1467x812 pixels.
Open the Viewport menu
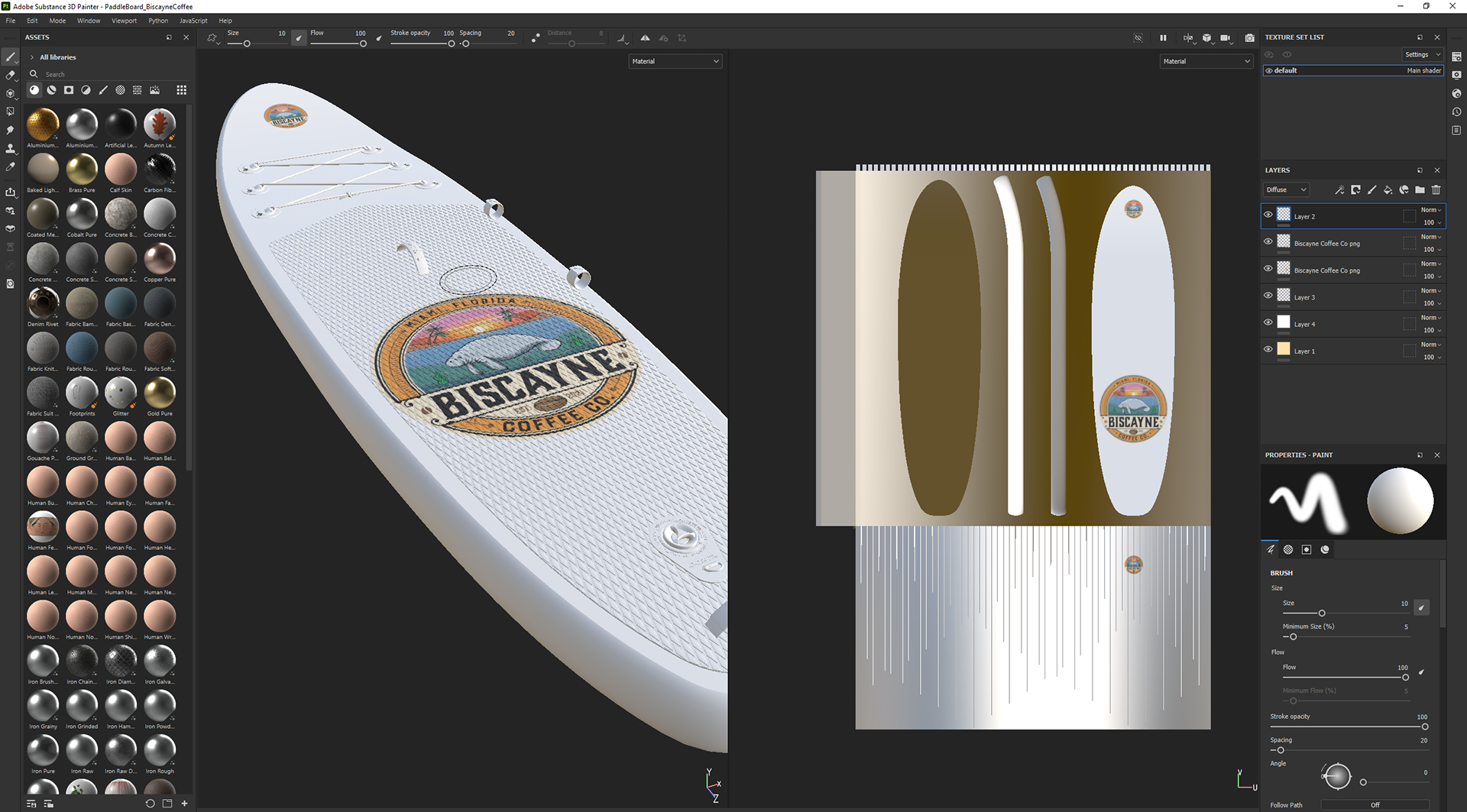(x=124, y=21)
